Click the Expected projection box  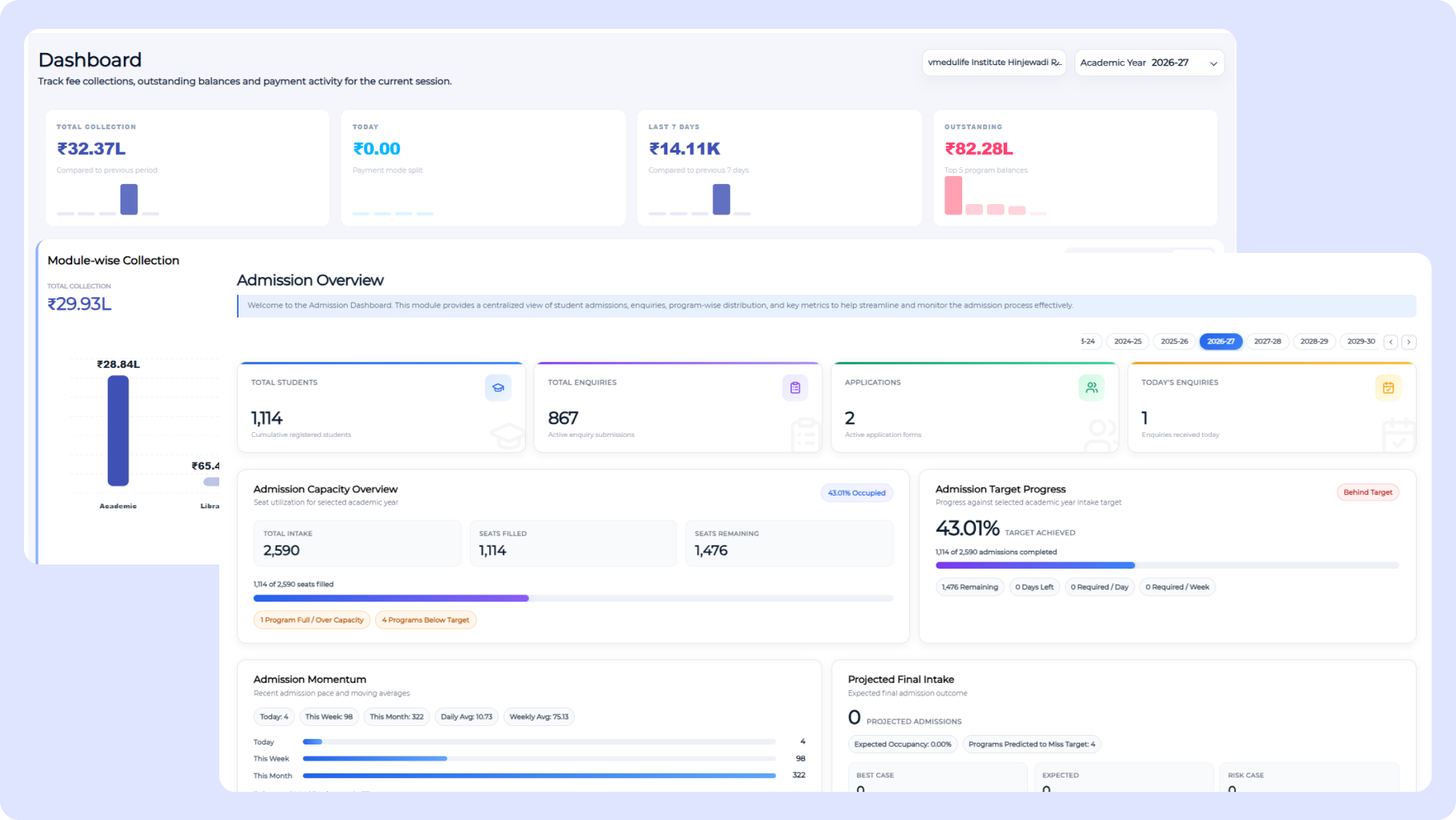1124,777
